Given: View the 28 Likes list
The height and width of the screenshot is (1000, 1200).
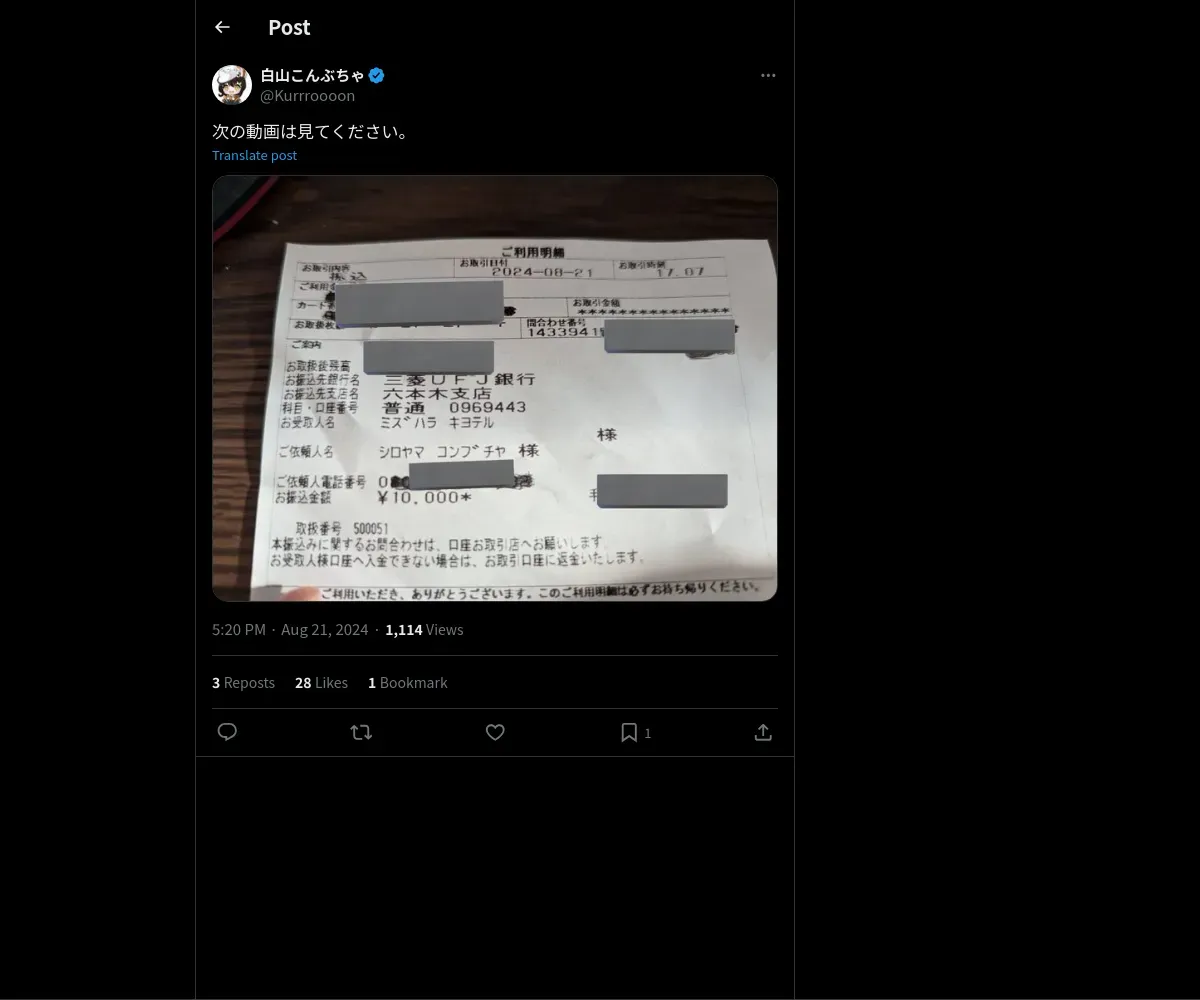Looking at the screenshot, I should (x=321, y=682).
